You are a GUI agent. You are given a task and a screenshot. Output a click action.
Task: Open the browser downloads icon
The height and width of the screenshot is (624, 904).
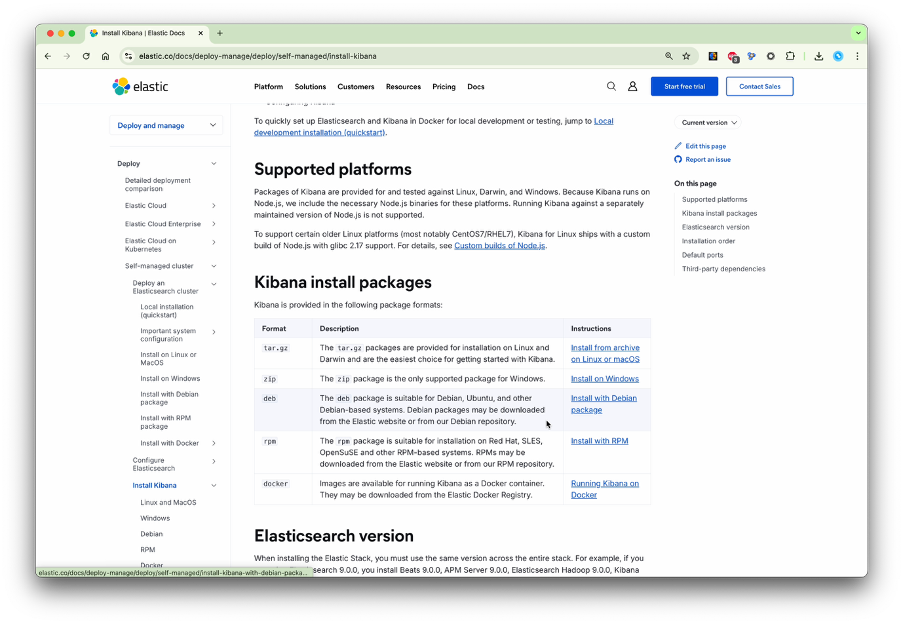[819, 57]
